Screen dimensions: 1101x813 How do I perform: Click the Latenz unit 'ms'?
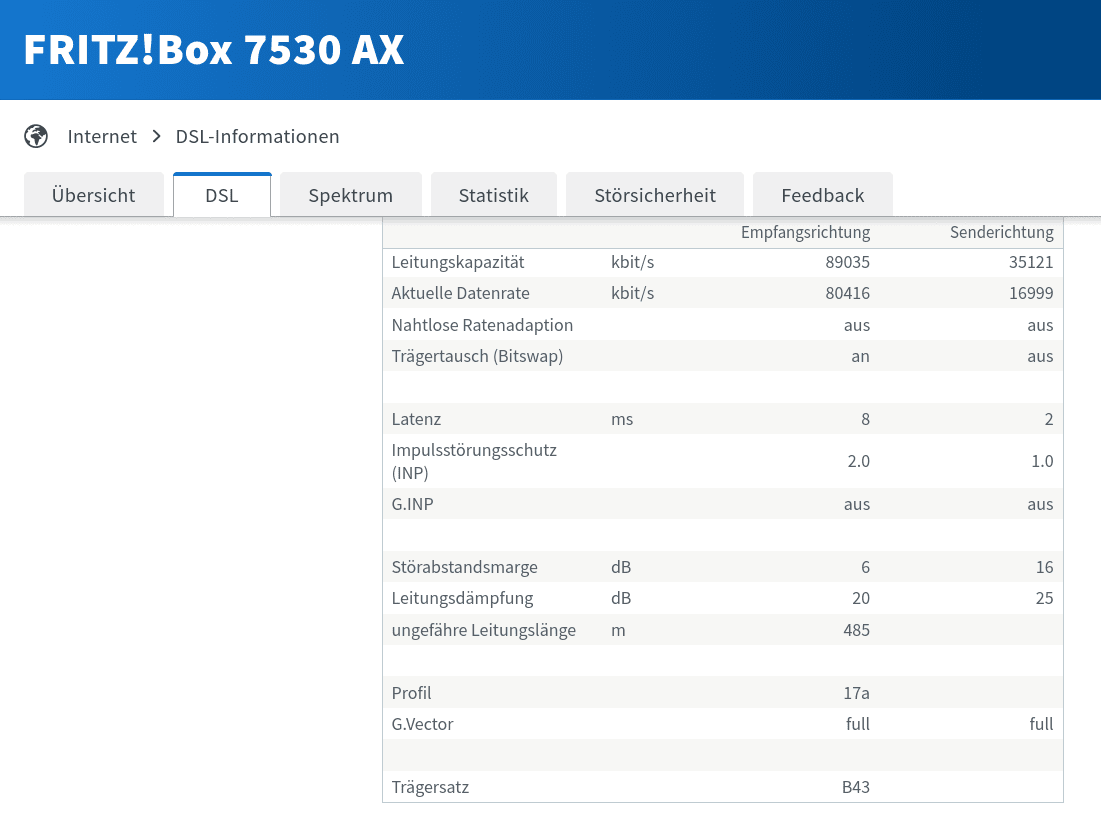point(622,419)
